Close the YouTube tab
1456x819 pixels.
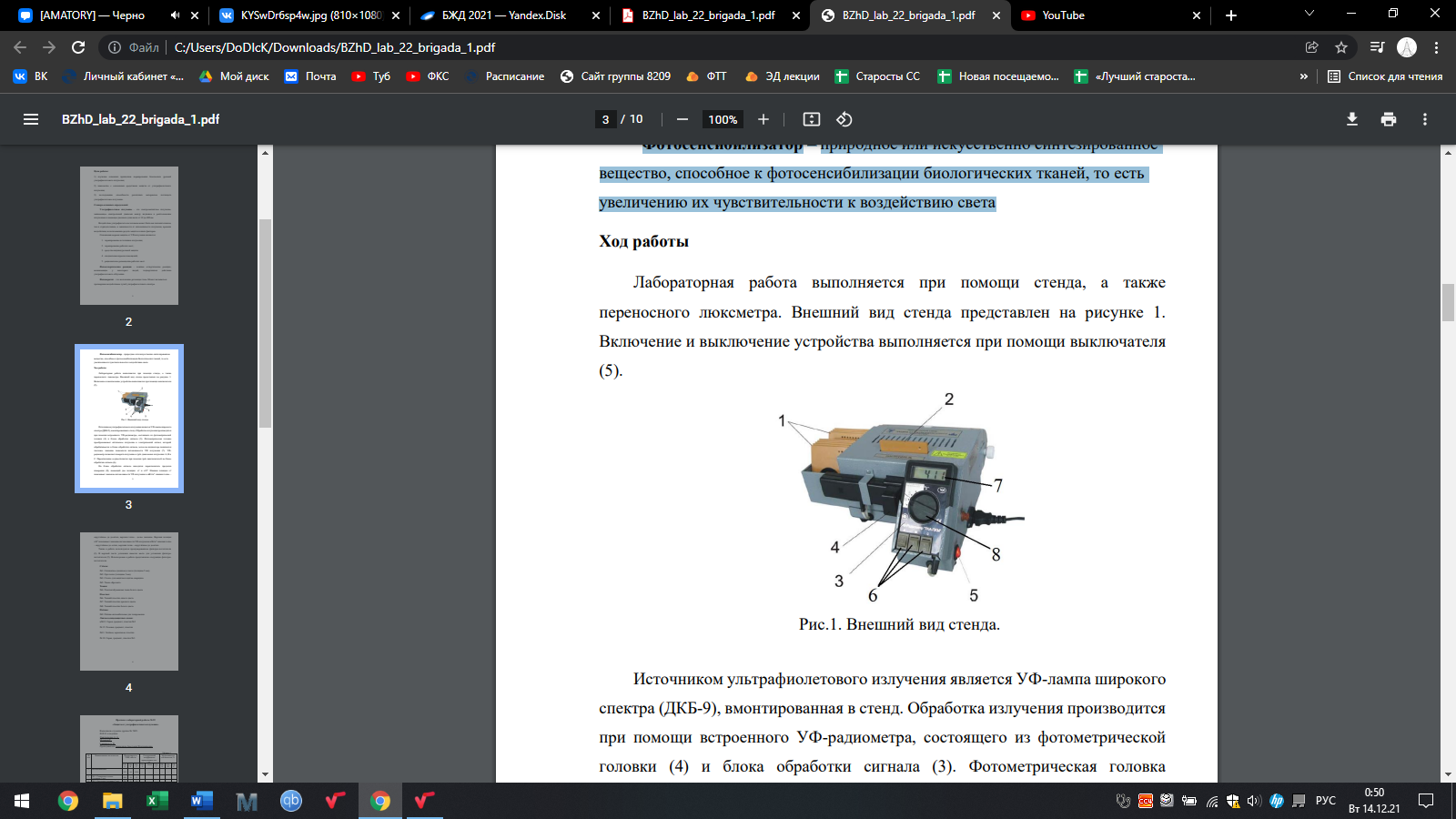(1197, 15)
